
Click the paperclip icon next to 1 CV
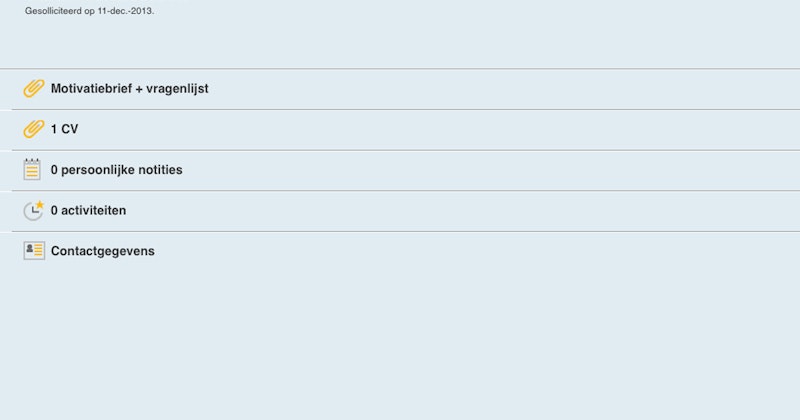(34, 129)
